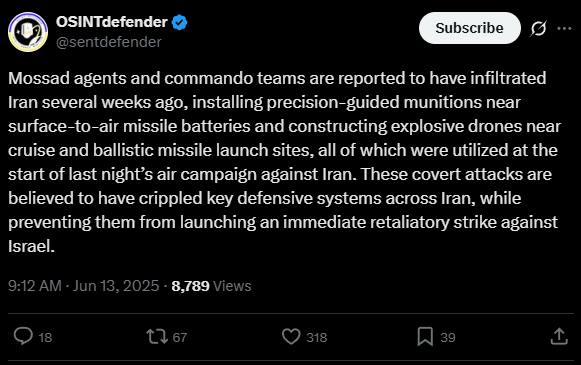This screenshot has height=365, width=581.
Task: Open the @sentdefender handle link
Action: [x=109, y=42]
